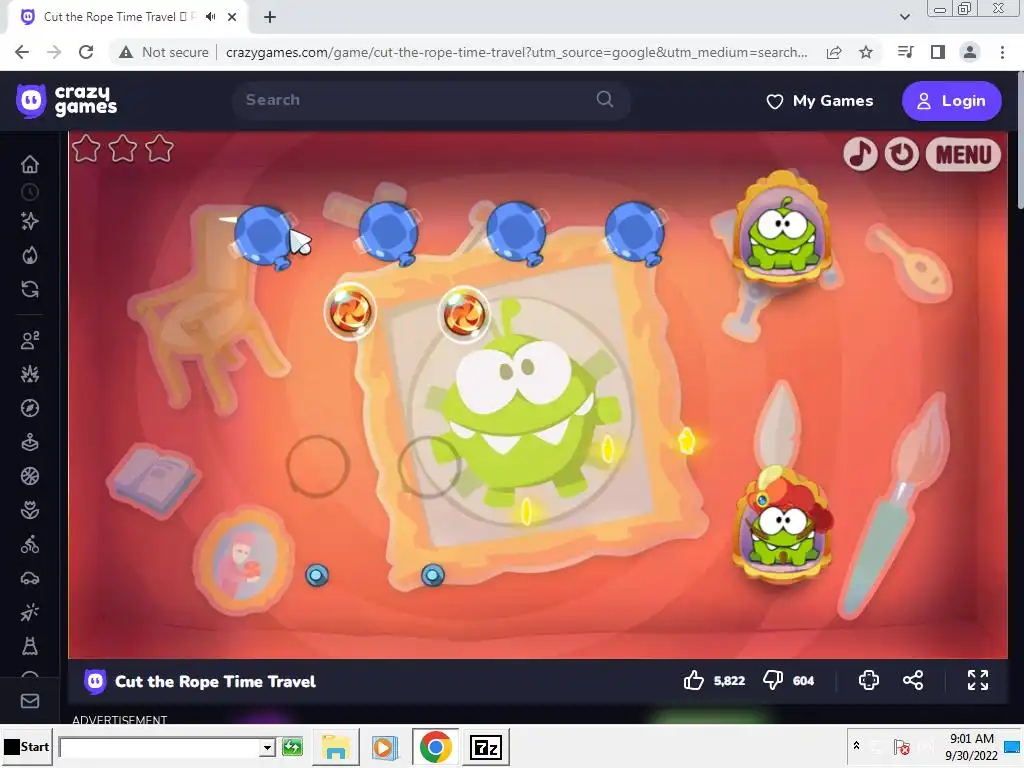
Task: Pop the fourth blue balloon
Action: (635, 234)
